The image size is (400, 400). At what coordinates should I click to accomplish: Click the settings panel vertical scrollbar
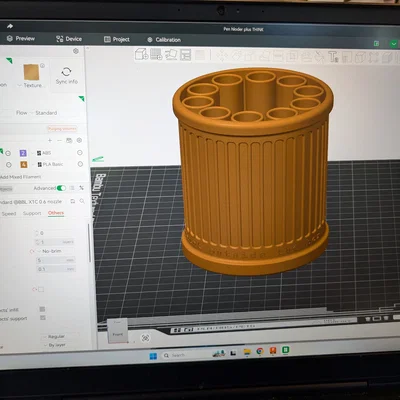pyautogui.click(x=89, y=243)
